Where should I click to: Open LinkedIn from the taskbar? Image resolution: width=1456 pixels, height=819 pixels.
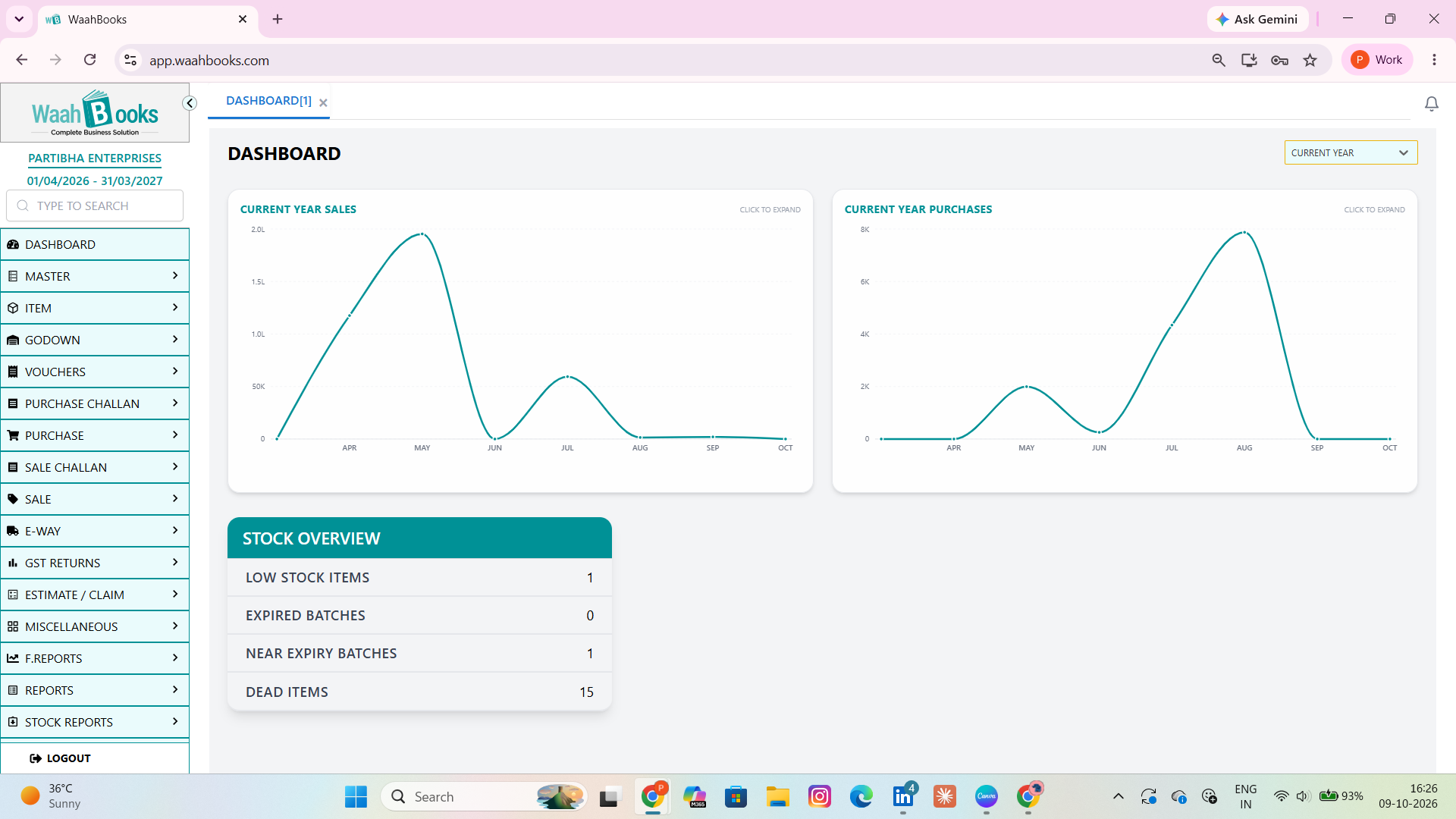(903, 796)
